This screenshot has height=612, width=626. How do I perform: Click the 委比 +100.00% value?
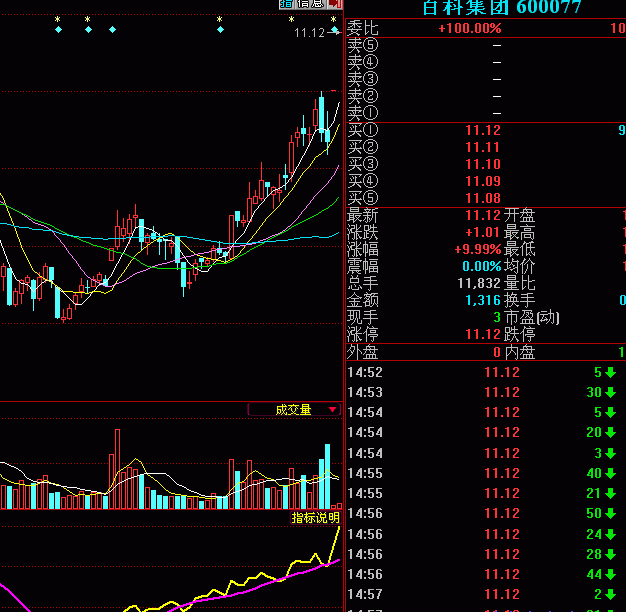click(x=469, y=28)
